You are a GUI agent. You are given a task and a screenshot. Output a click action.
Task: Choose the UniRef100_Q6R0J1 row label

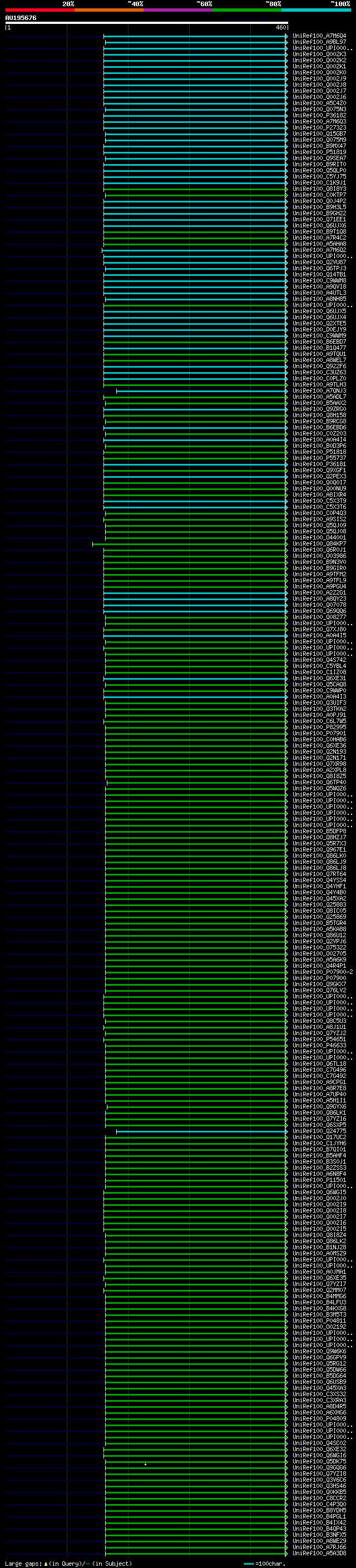(x=319, y=550)
